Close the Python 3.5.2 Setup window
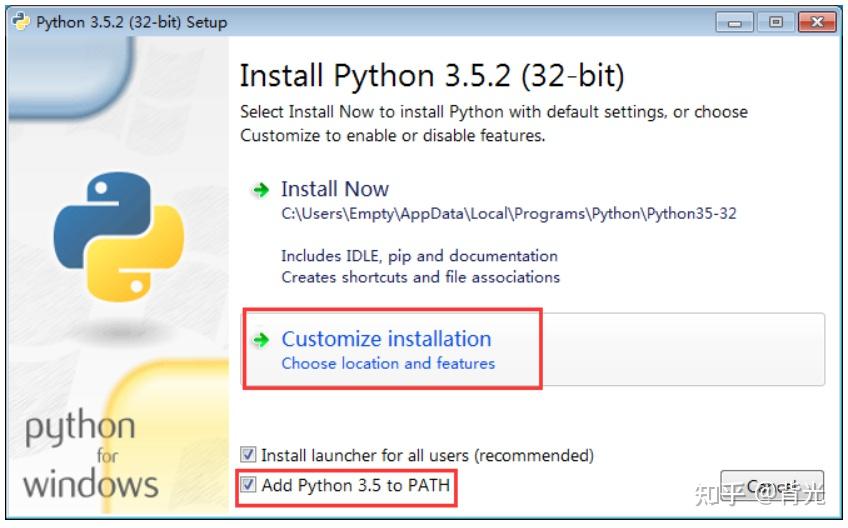Screen dimensions: 848x528 815,21
